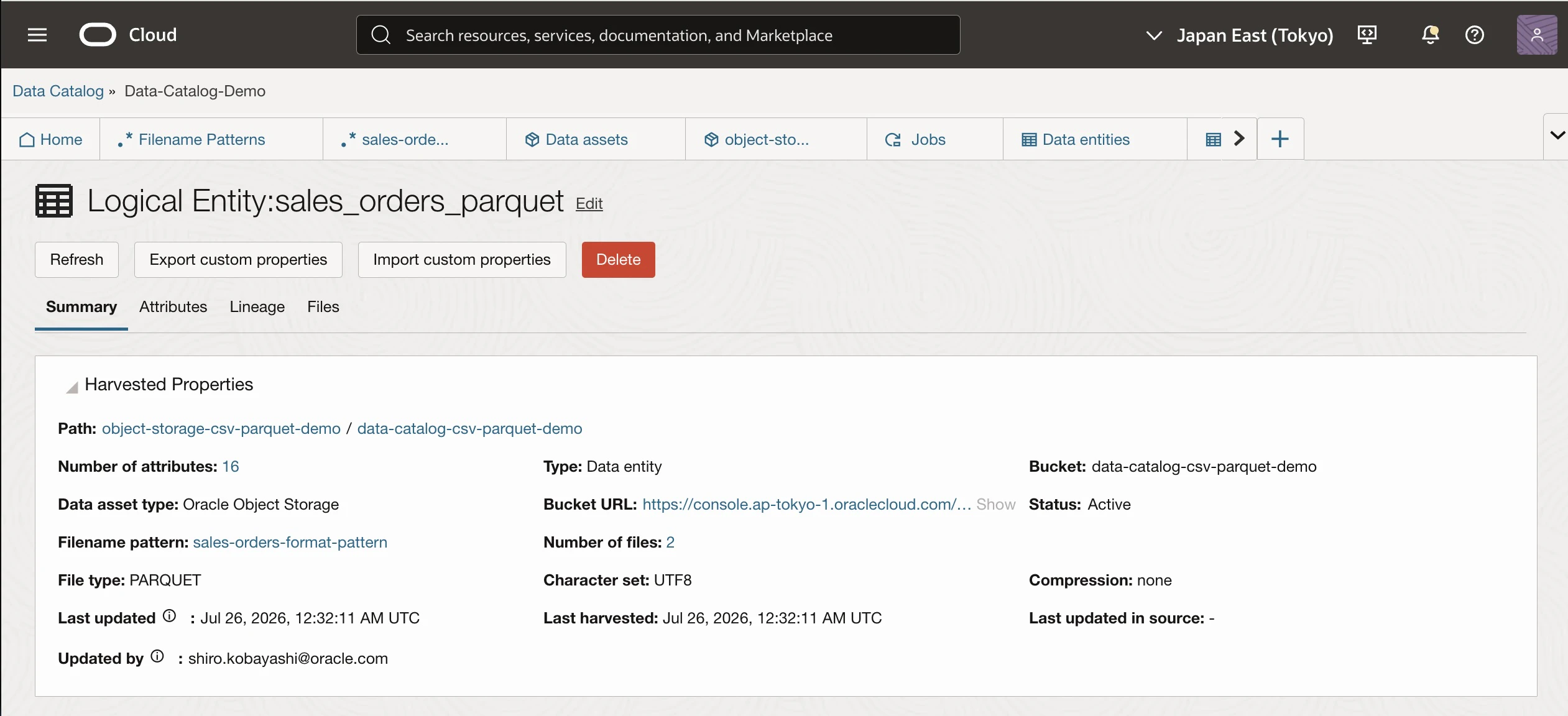The height and width of the screenshot is (716, 1568).
Task: Click the object-sto... tab cube icon
Action: pyautogui.click(x=711, y=140)
